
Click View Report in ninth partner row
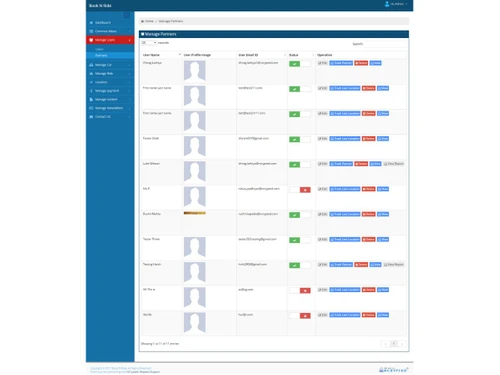(x=393, y=265)
